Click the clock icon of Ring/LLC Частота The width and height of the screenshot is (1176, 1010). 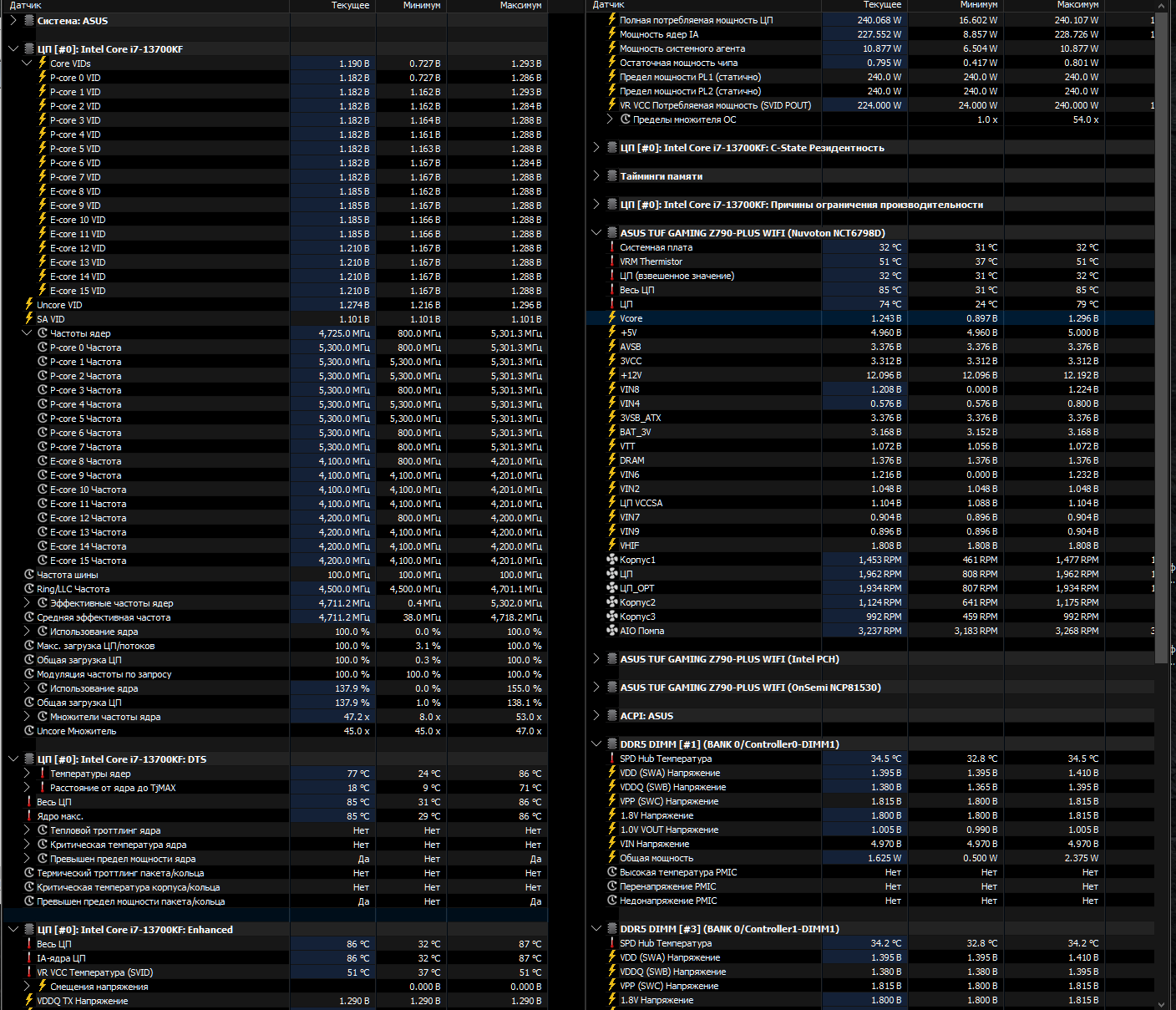point(29,588)
